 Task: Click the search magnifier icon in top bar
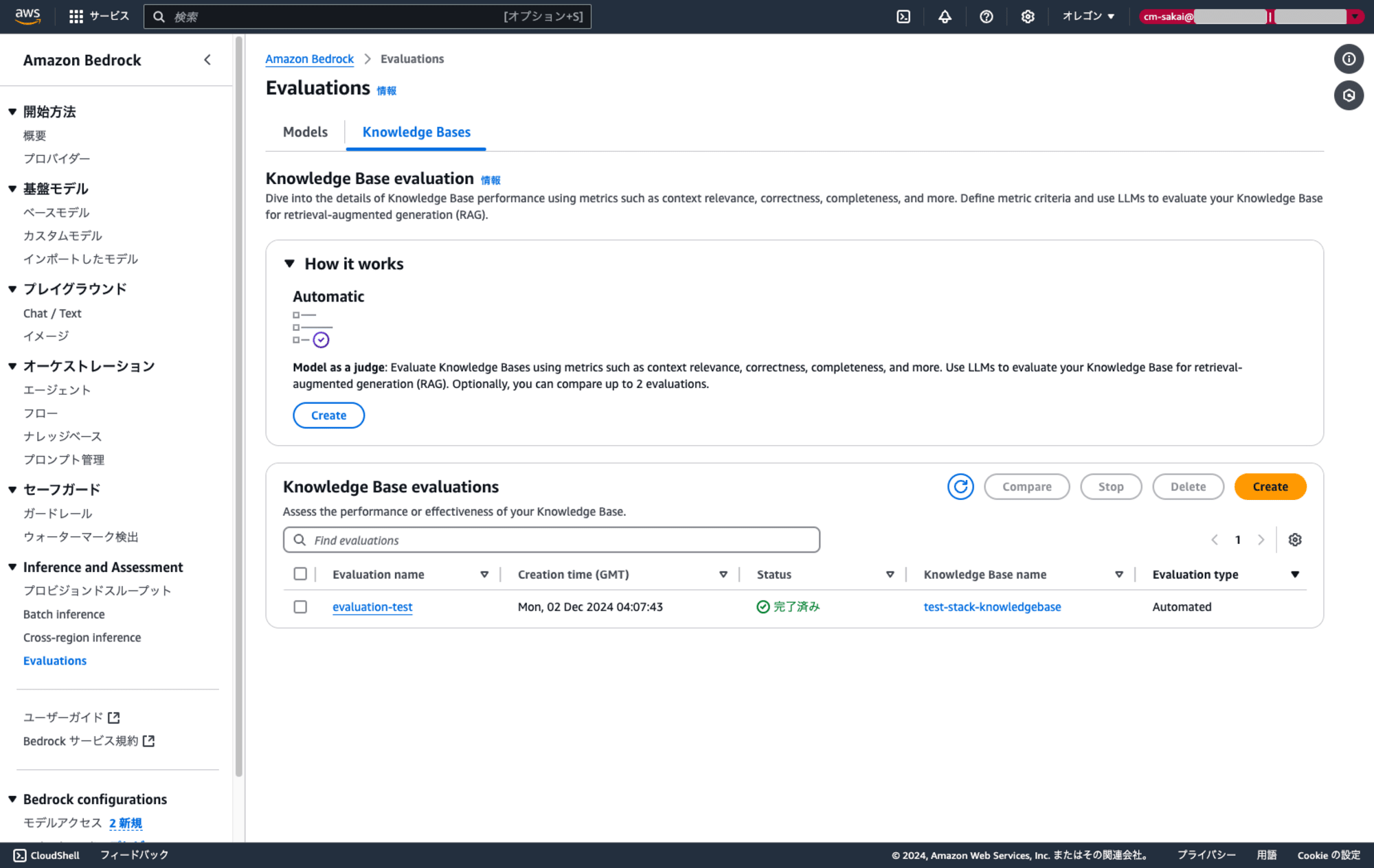pyautogui.click(x=159, y=16)
